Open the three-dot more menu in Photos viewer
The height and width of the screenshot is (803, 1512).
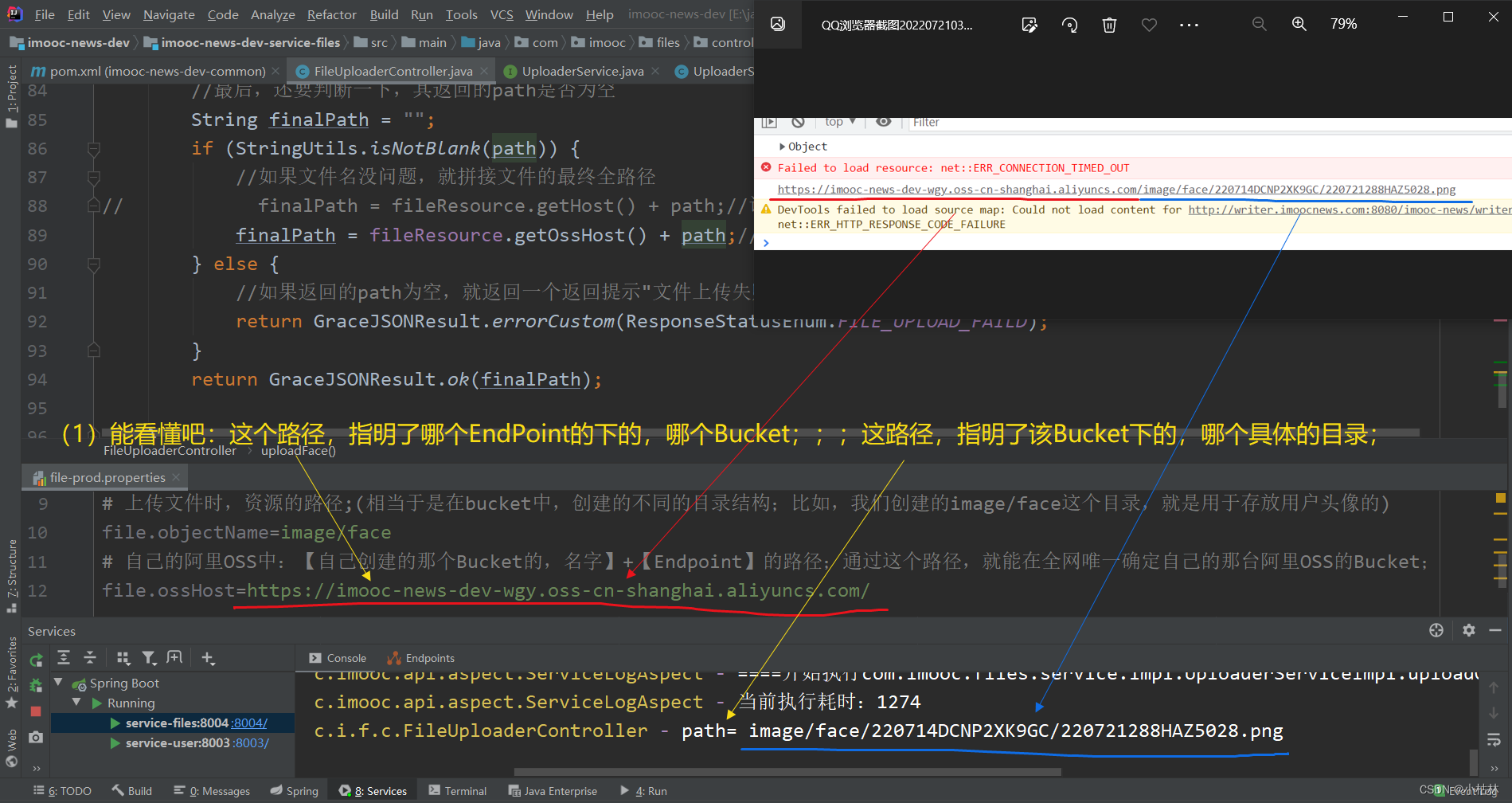[x=1189, y=25]
